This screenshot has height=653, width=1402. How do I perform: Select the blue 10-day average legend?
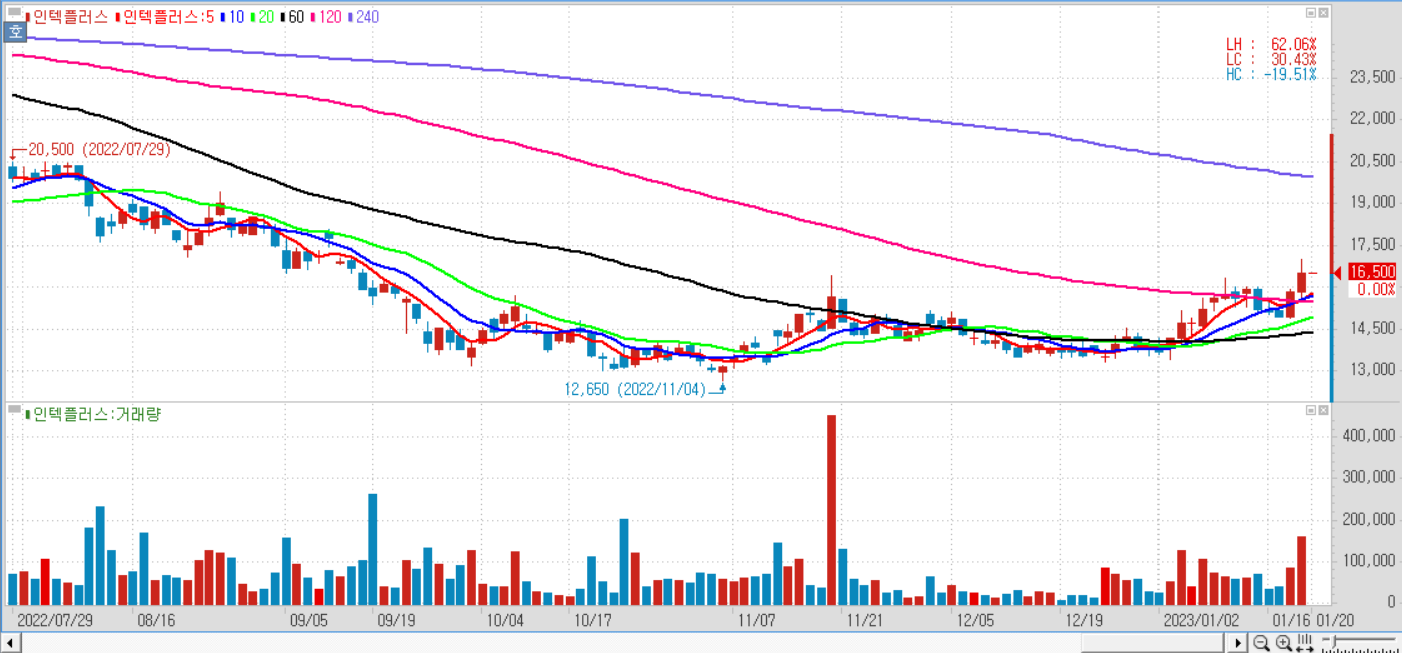[x=232, y=17]
